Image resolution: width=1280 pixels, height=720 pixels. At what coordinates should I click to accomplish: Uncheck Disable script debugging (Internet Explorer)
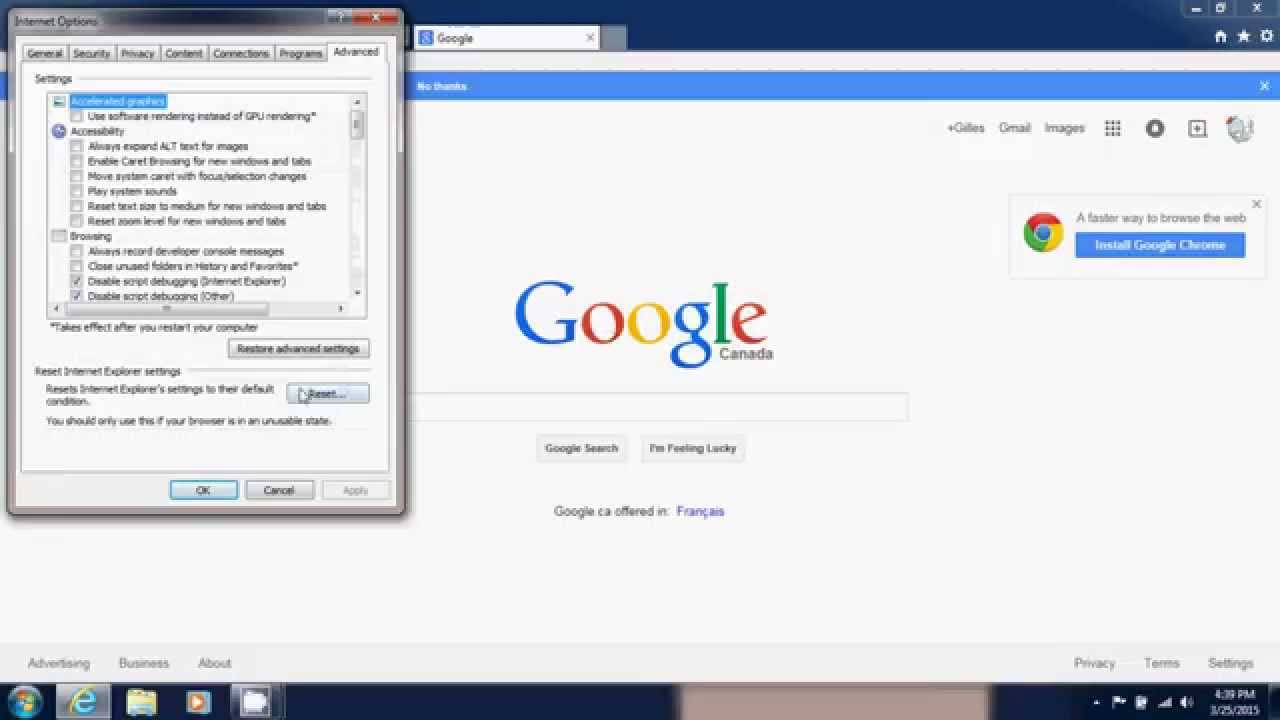tap(77, 281)
